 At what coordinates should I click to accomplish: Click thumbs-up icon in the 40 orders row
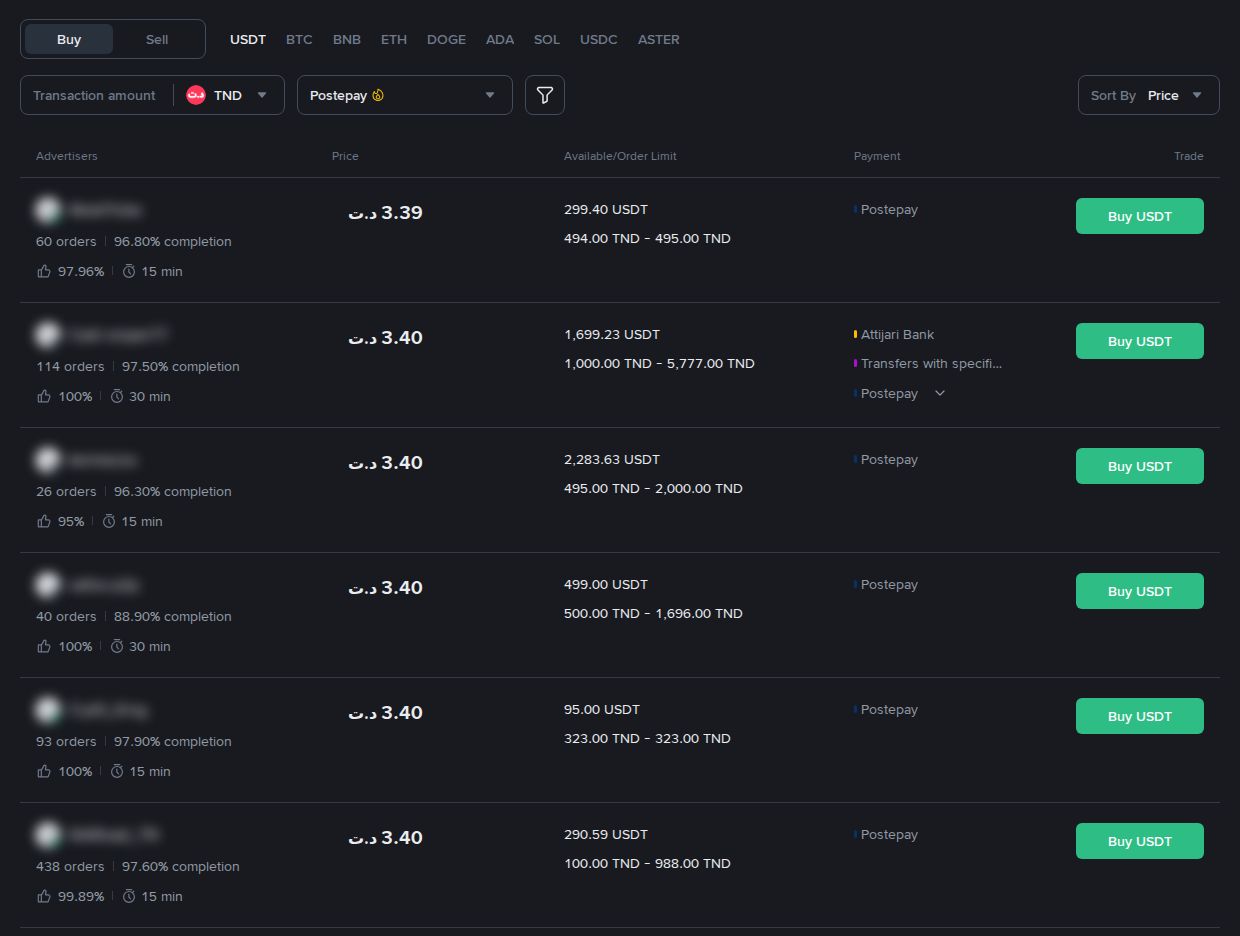pyautogui.click(x=44, y=646)
